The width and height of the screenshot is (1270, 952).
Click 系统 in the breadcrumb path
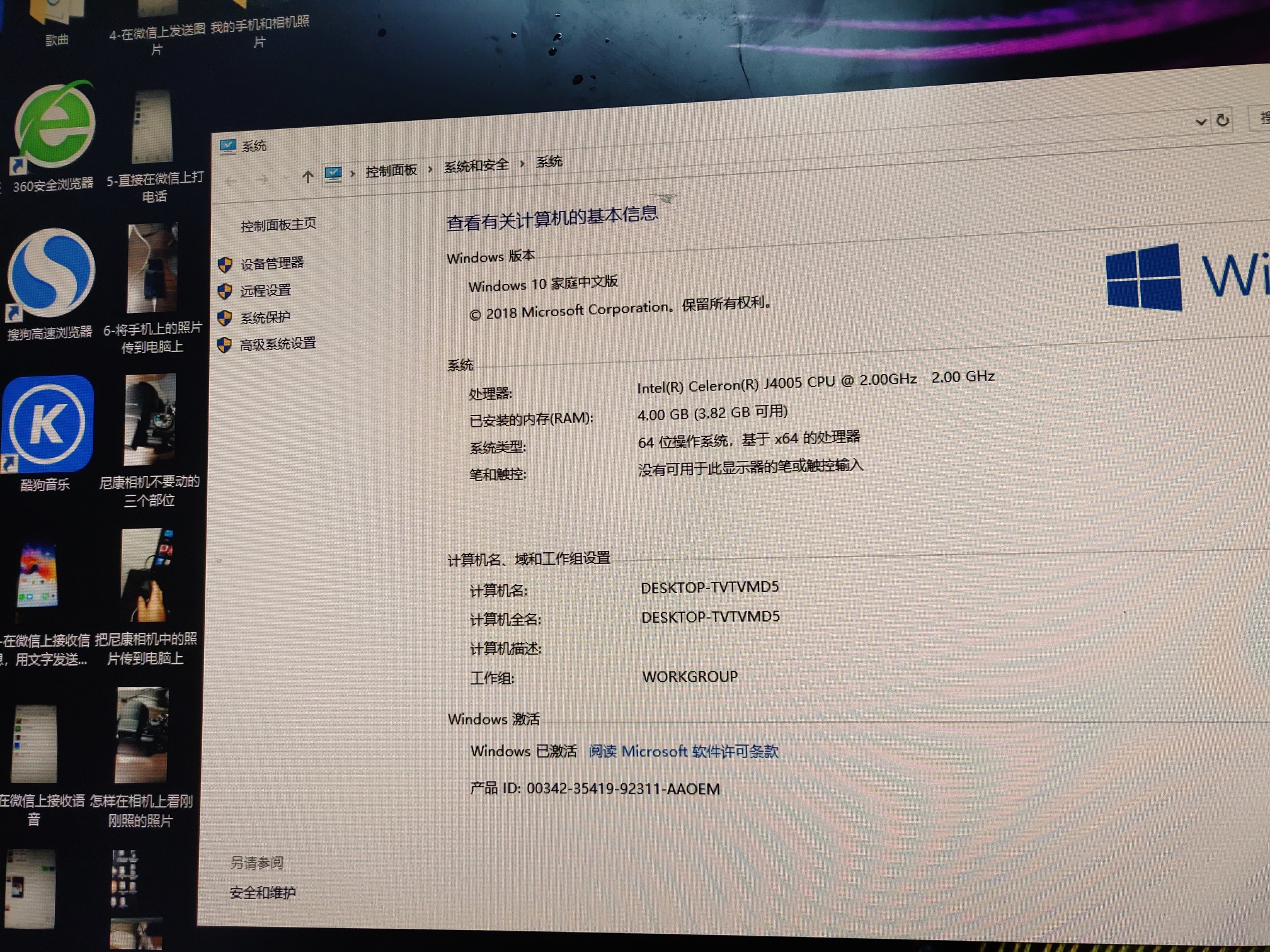pos(549,162)
